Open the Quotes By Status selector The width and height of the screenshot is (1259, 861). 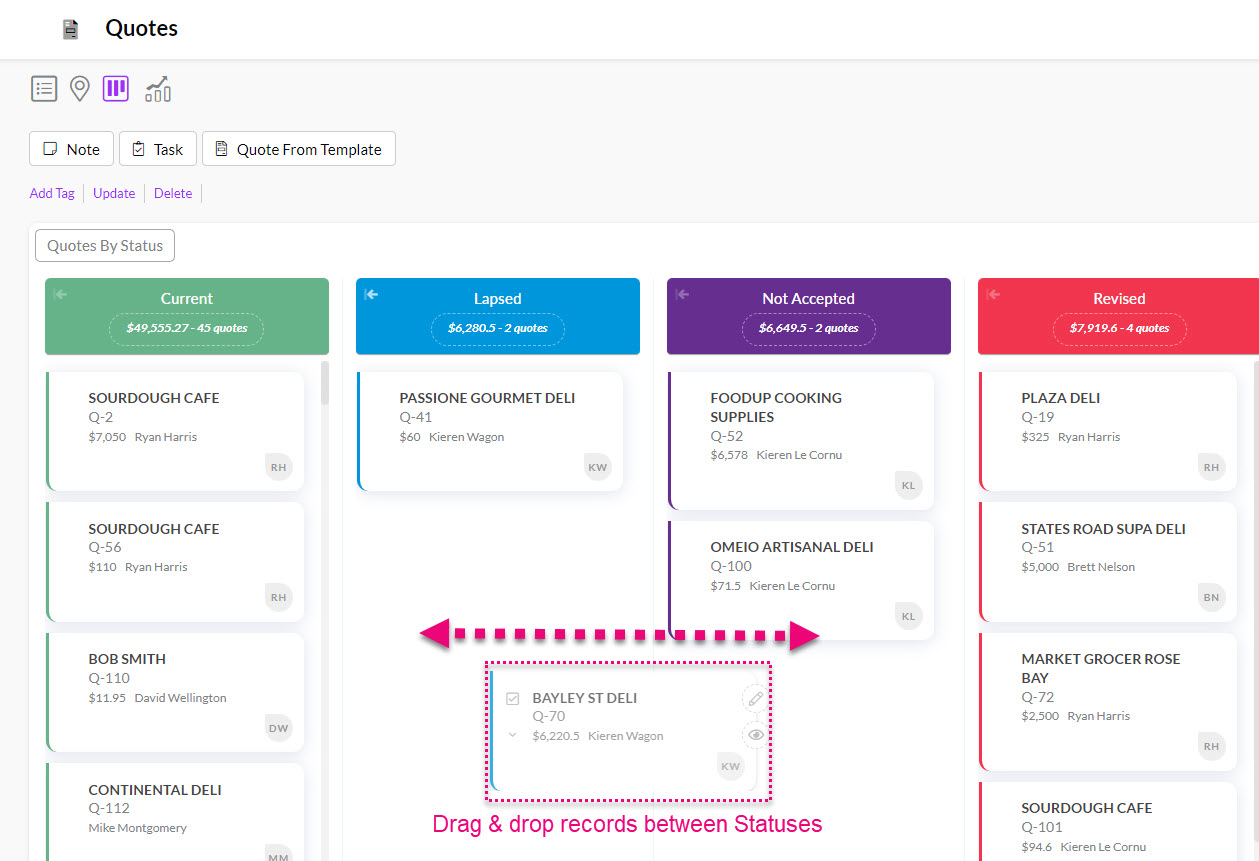coord(105,245)
